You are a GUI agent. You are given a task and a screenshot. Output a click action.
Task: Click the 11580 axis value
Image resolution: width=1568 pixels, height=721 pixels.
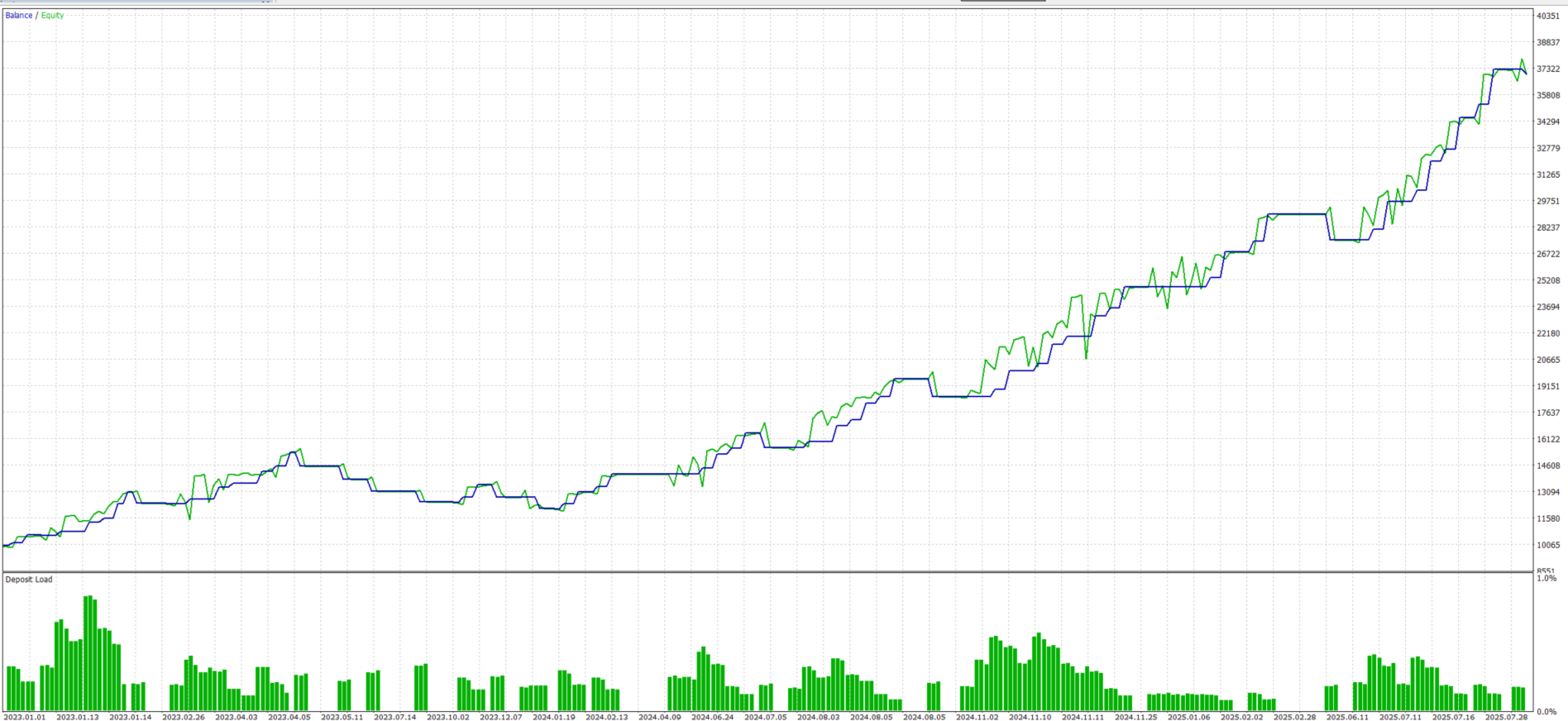click(1548, 518)
